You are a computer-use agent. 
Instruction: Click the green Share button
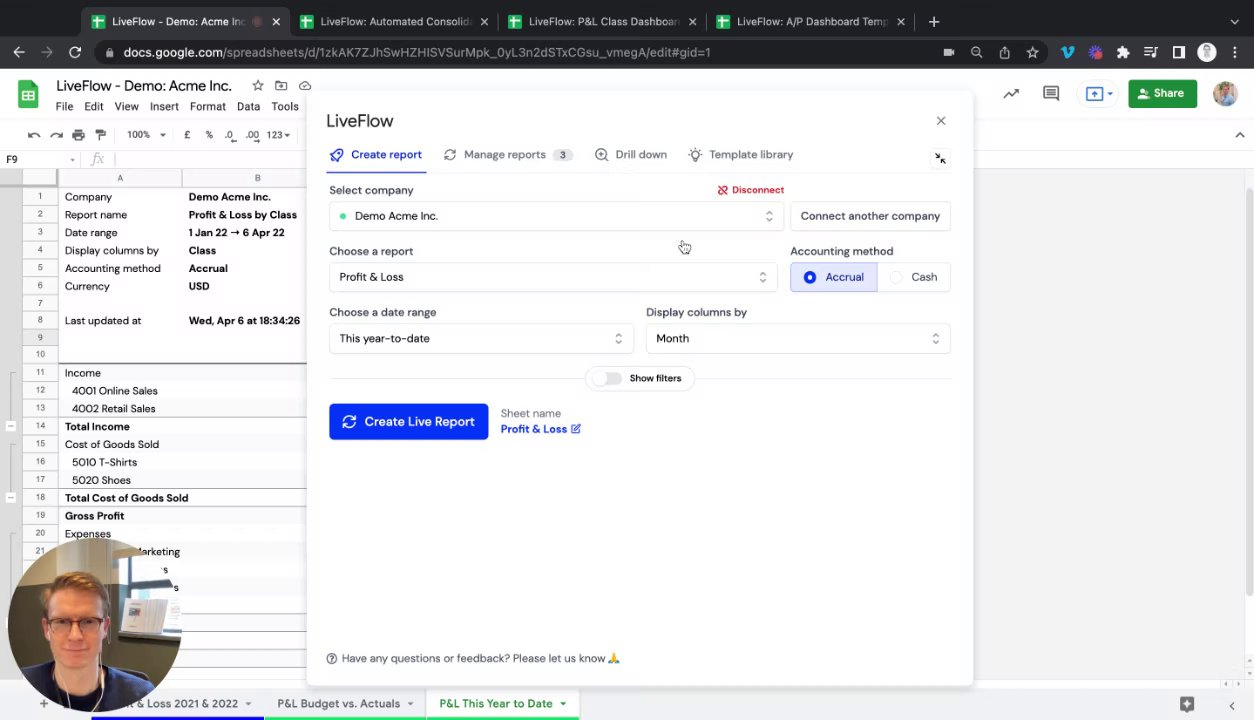point(1162,93)
